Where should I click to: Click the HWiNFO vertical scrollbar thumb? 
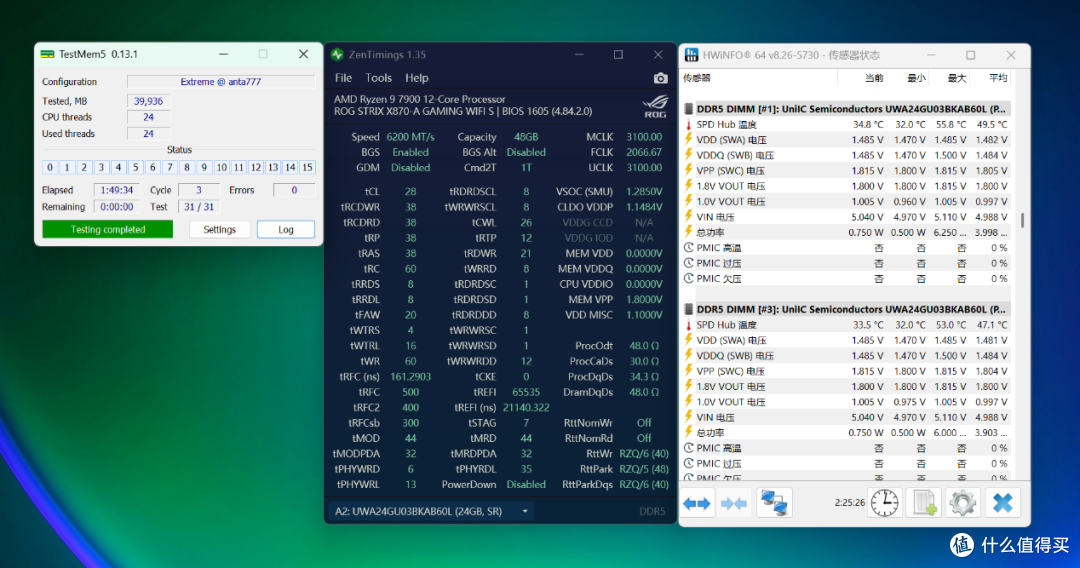pyautogui.click(x=1023, y=220)
